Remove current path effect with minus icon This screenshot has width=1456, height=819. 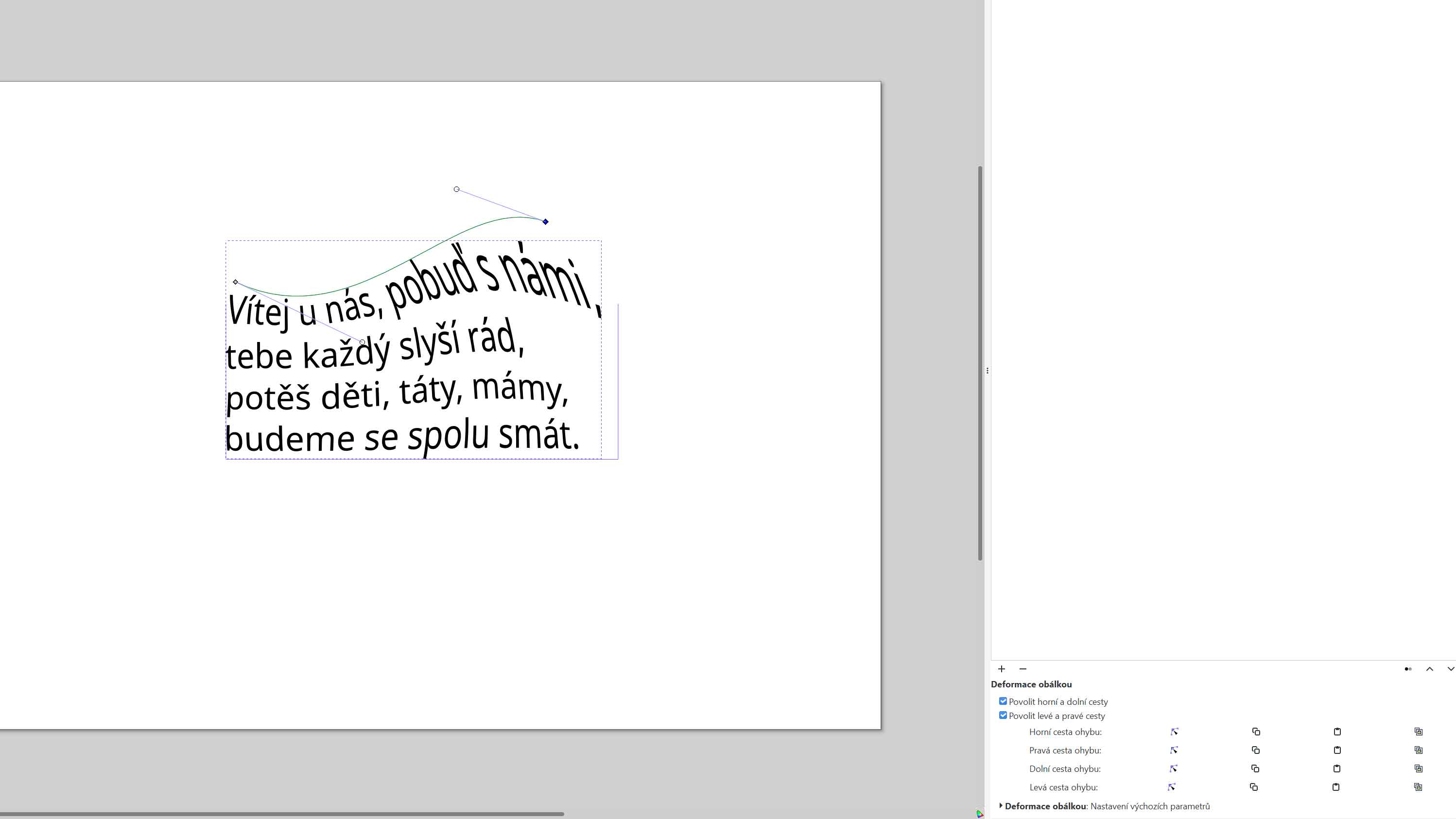(x=1023, y=669)
